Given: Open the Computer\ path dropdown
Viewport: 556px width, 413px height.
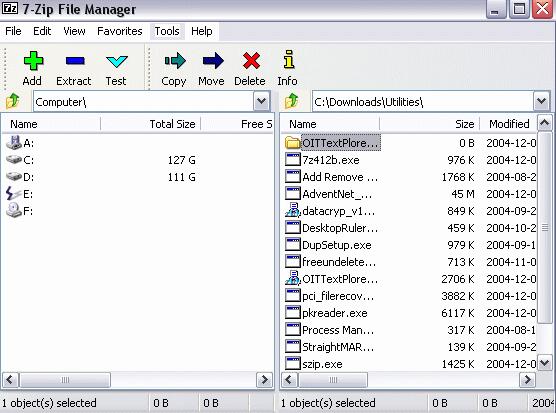Looking at the screenshot, I should point(261,101).
